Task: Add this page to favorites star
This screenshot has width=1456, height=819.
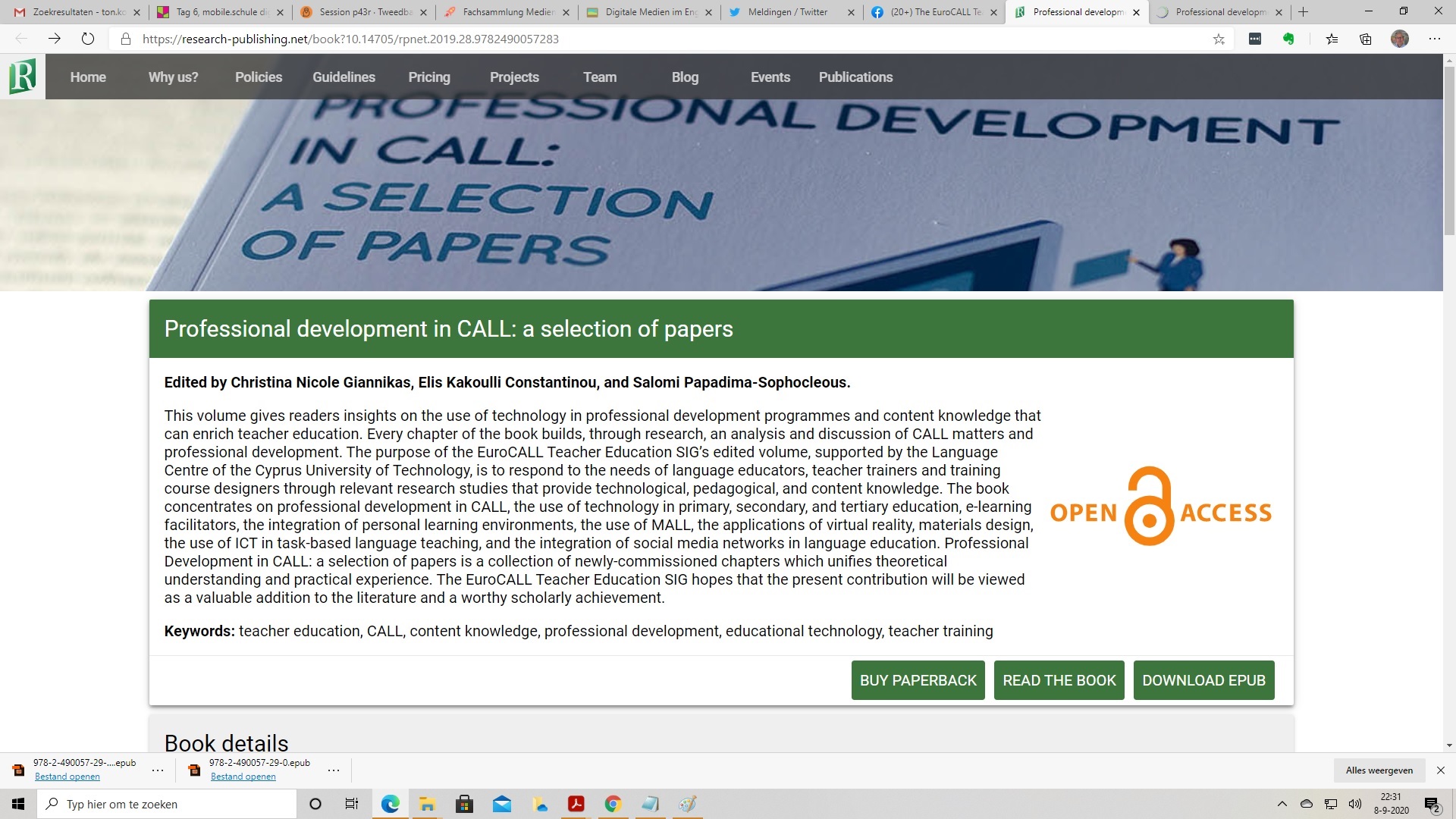Action: click(x=1219, y=39)
